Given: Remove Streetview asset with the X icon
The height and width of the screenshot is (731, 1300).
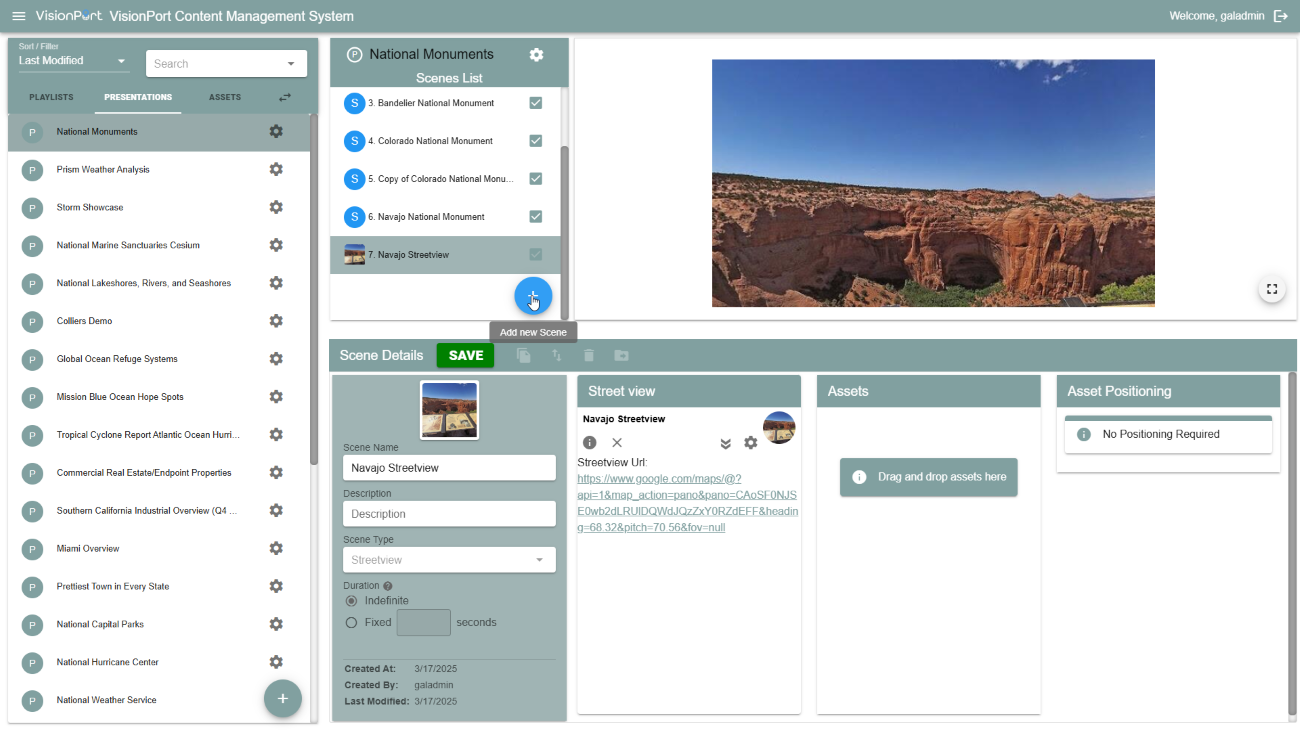Looking at the screenshot, I should click(617, 442).
